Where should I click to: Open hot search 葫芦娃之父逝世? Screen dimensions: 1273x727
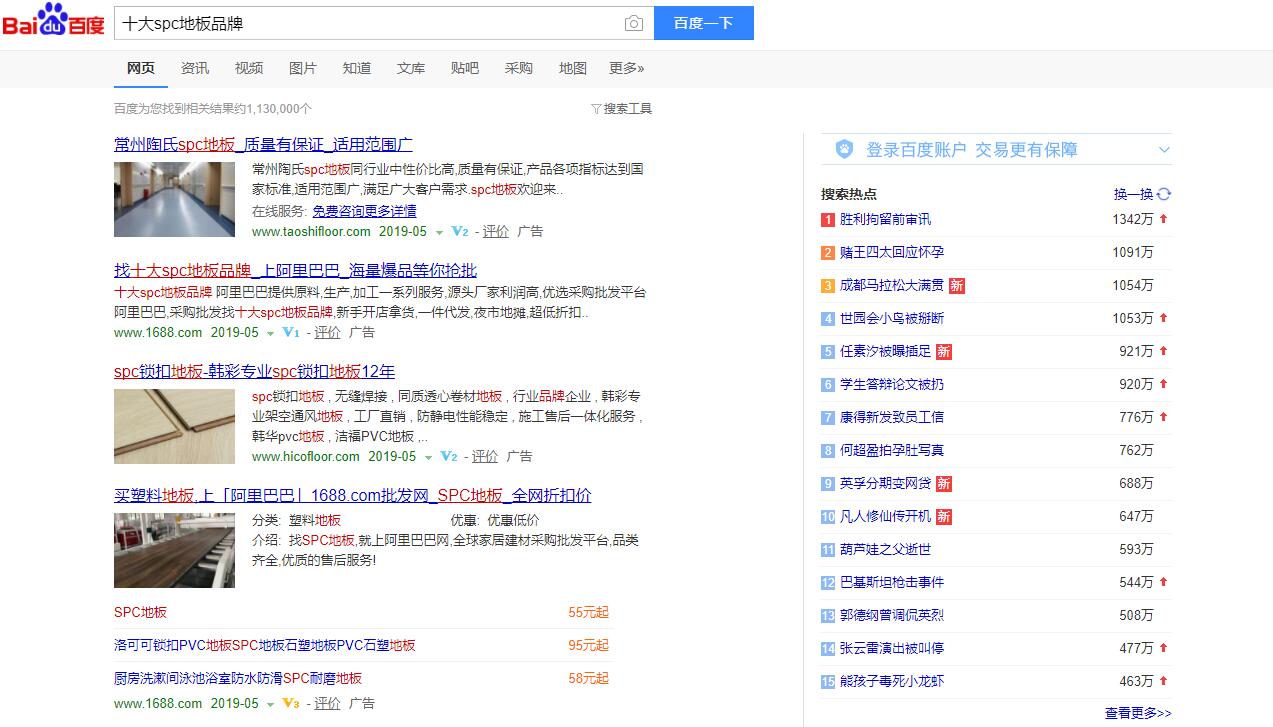885,549
